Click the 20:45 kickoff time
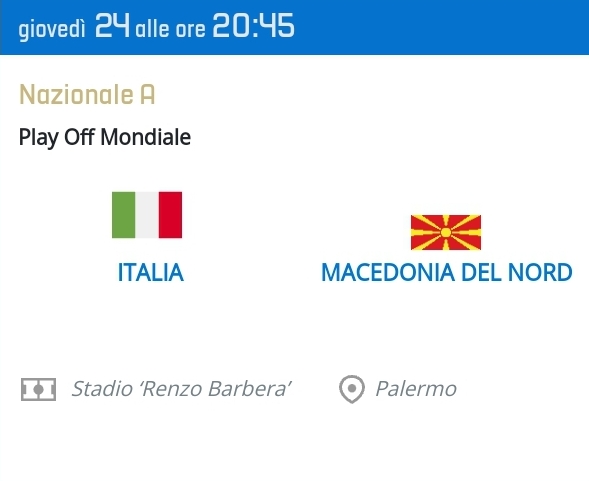 (x=253, y=26)
